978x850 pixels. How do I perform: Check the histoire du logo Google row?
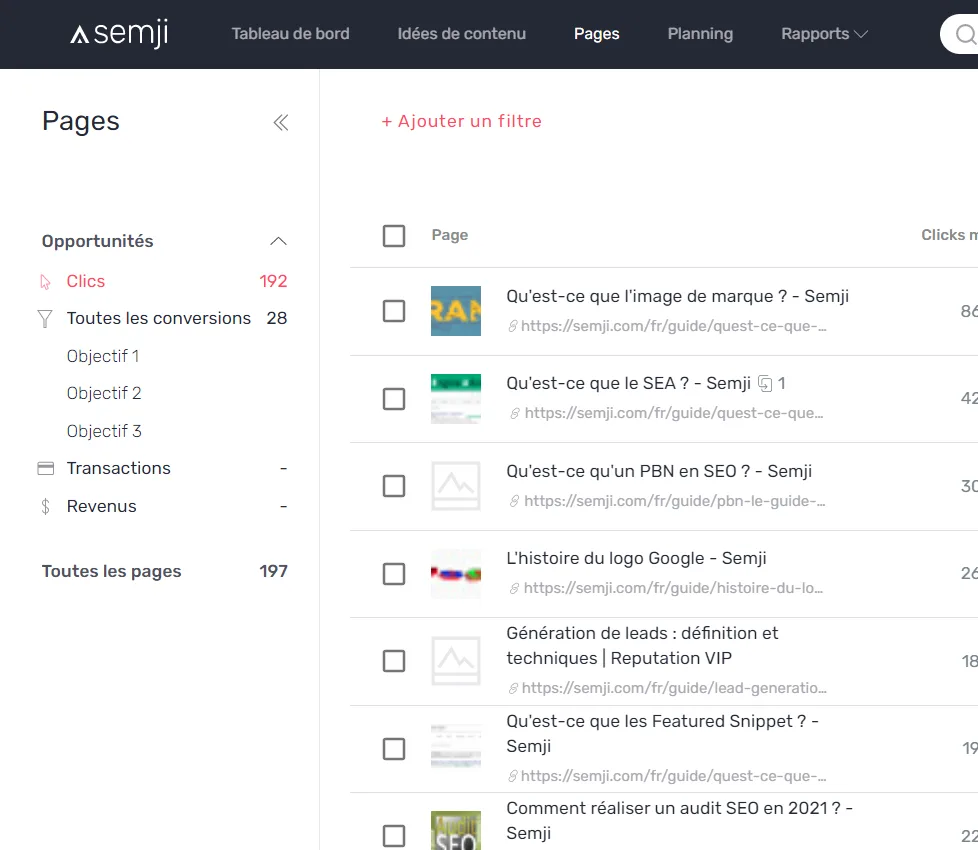[394, 574]
